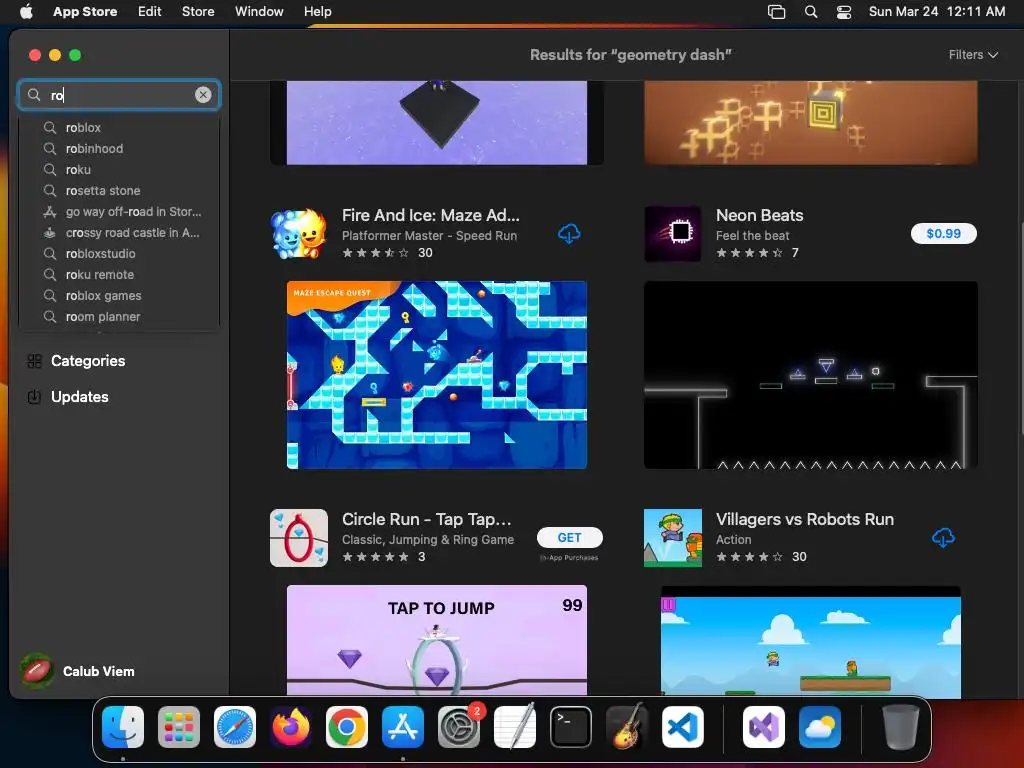This screenshot has width=1024, height=768.
Task: View the Neon Beats black gameplay screenshot
Action: (810, 375)
